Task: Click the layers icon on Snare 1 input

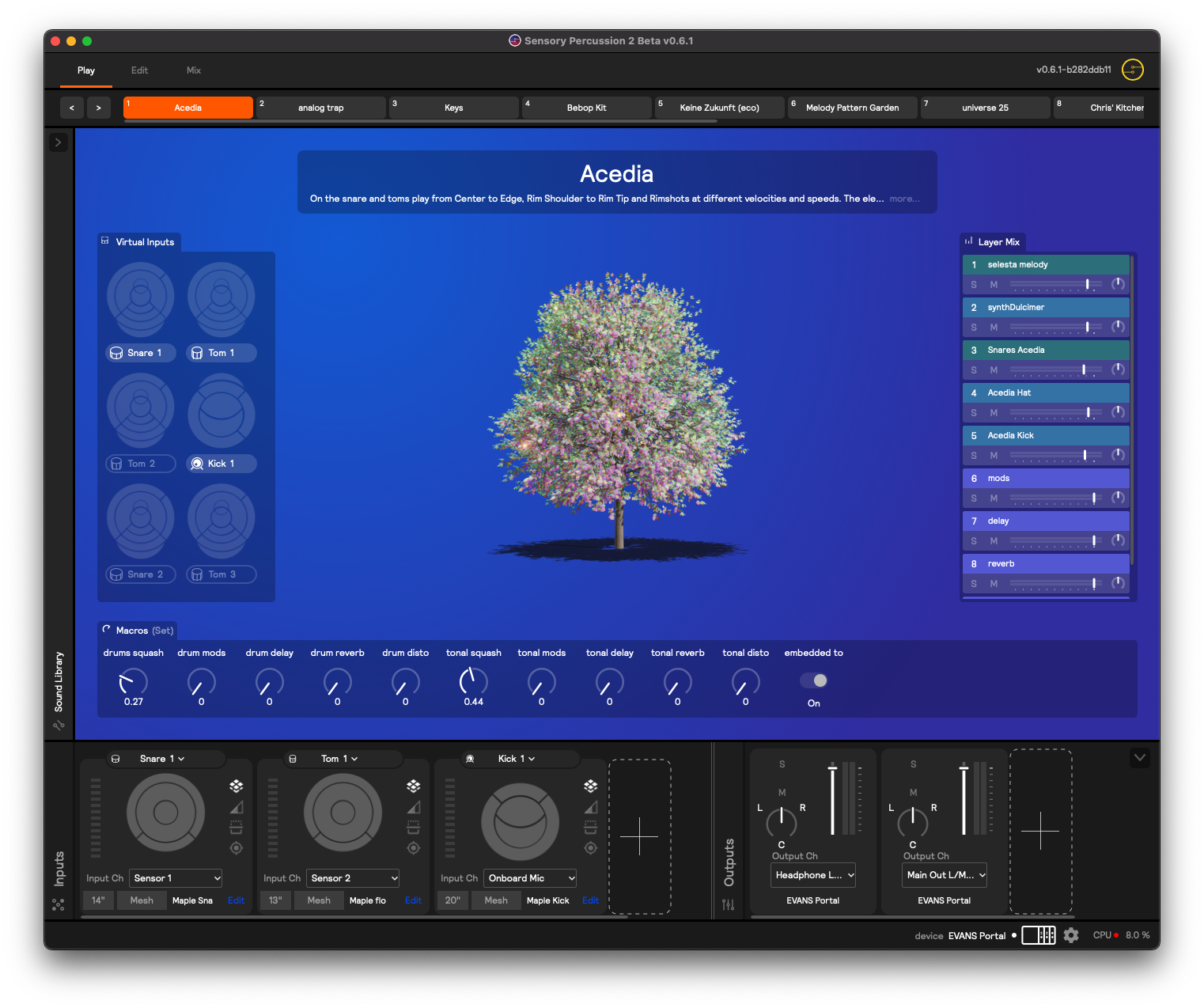Action: tap(236, 786)
